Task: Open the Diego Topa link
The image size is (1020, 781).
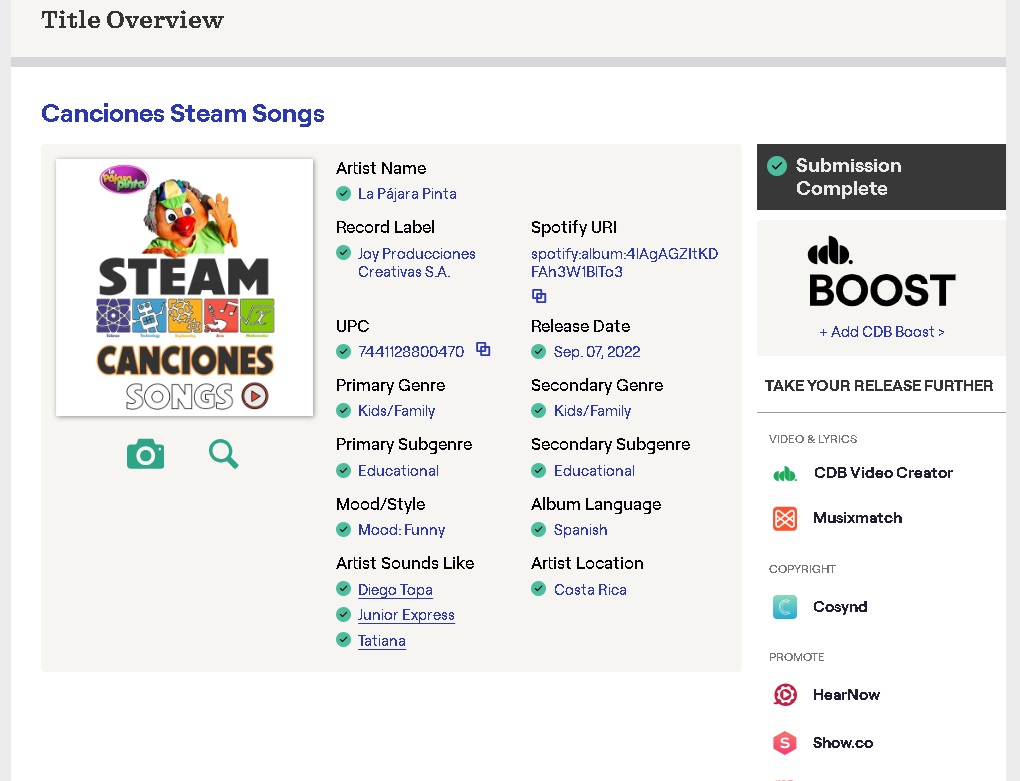Action: coord(395,590)
